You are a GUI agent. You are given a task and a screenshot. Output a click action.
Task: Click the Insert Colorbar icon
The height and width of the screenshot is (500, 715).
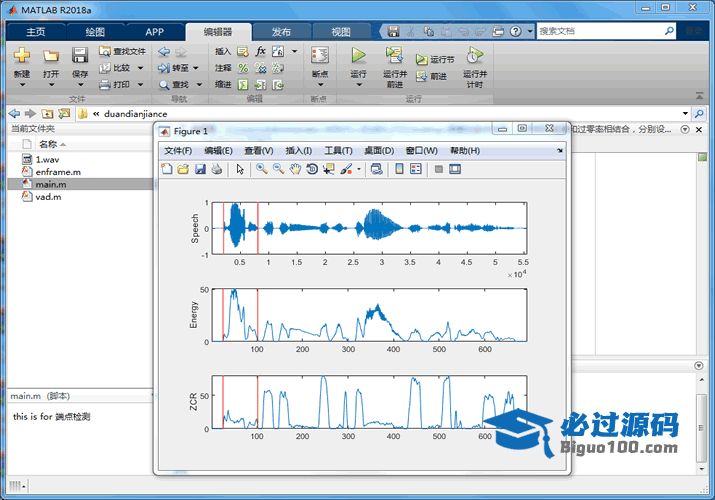[399, 169]
